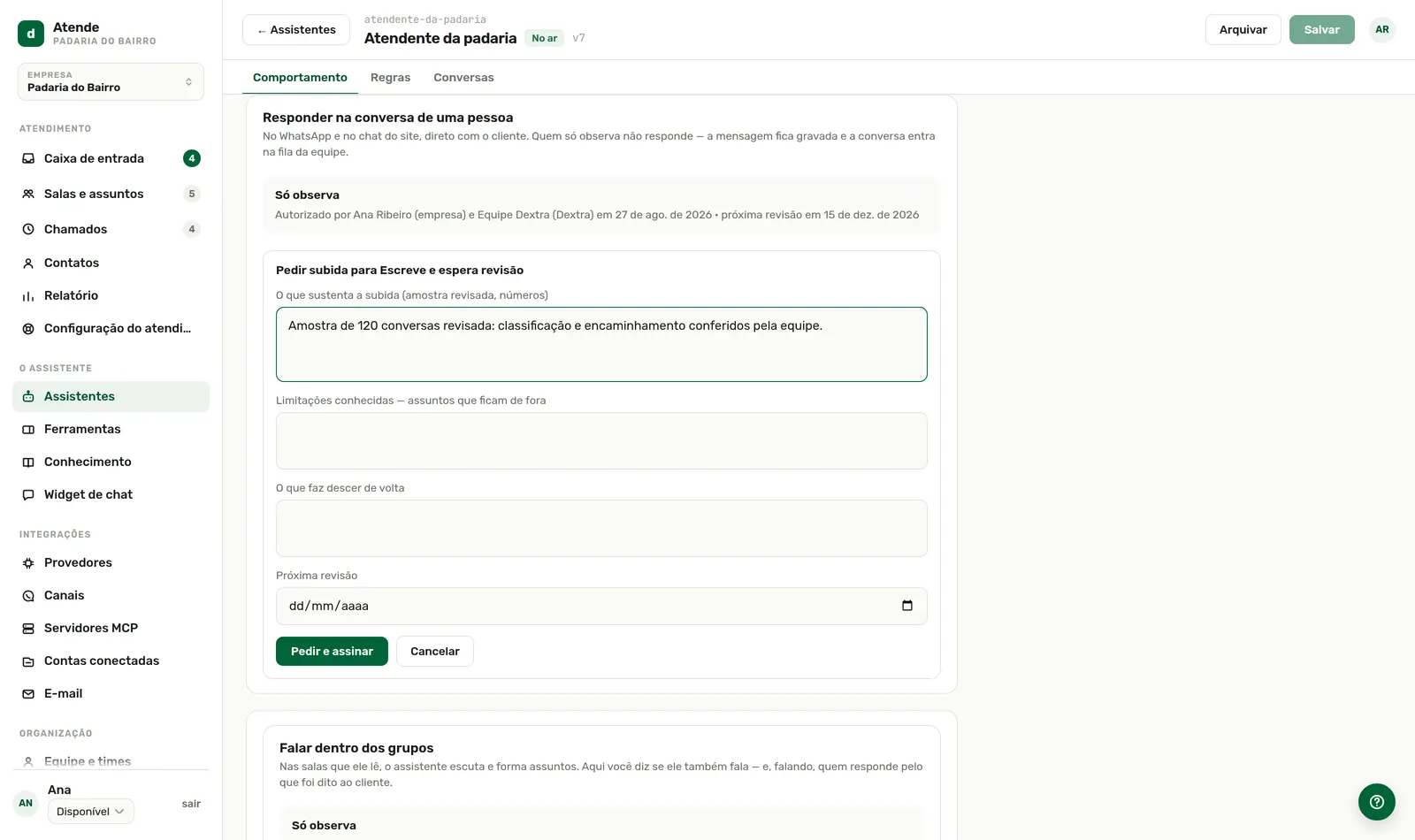Click the Configuração do atendimento icon

pos(28,328)
